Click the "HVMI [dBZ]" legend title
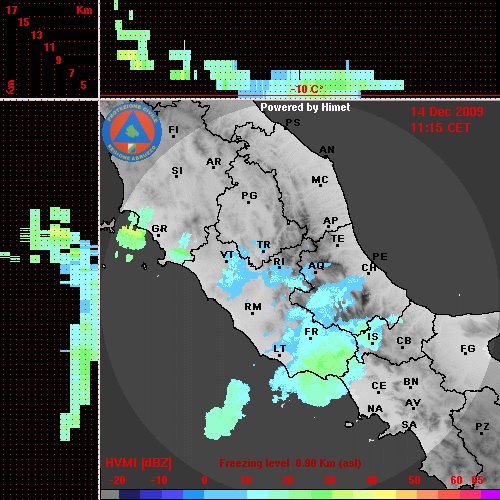 pos(138,463)
